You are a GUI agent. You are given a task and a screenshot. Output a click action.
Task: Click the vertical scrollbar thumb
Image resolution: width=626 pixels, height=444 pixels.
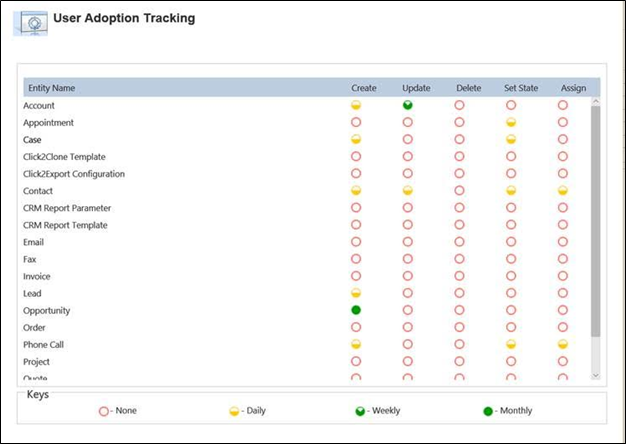tap(596, 221)
